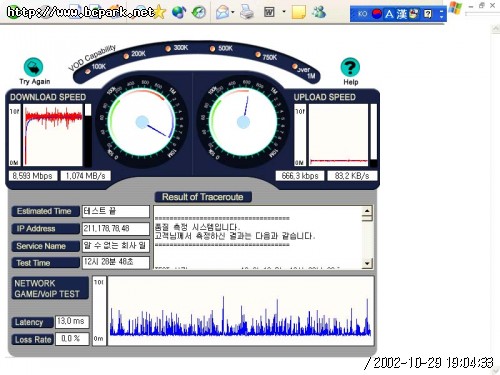Toggle the A alphanumeric input mode
Image resolution: width=500 pixels, height=375 pixels.
389,14
